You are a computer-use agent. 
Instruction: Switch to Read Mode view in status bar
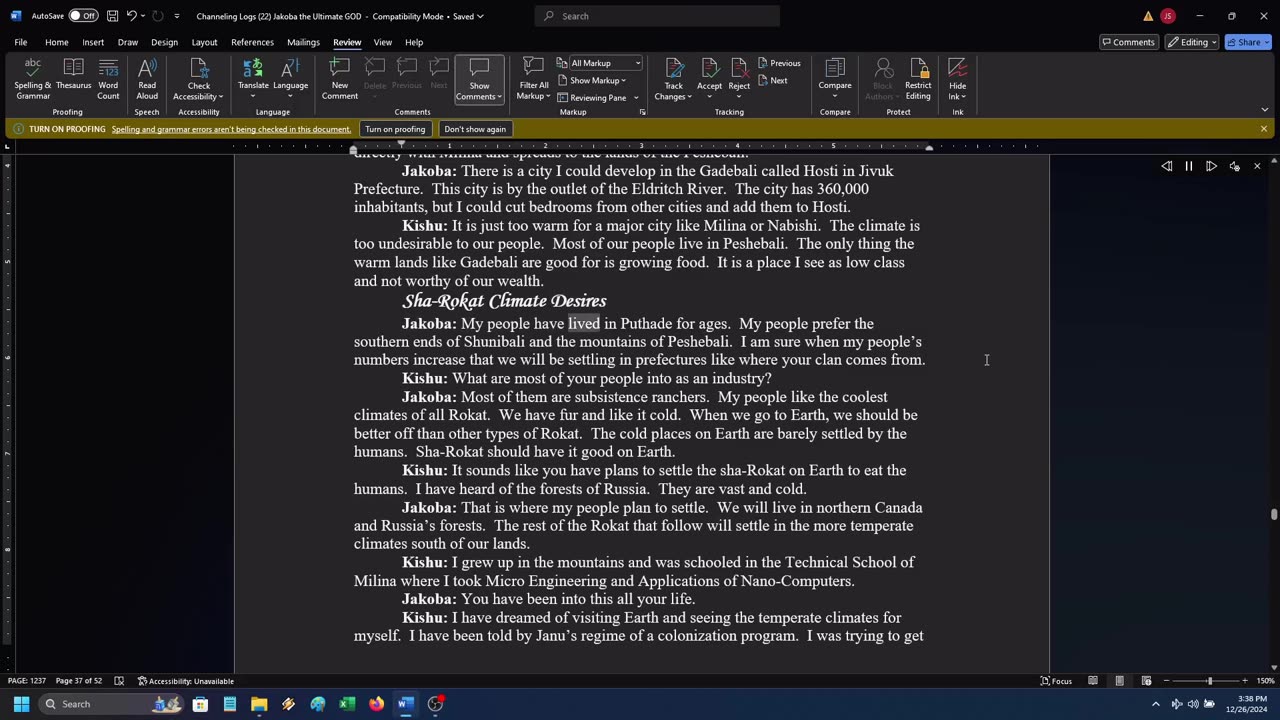tap(1093, 681)
